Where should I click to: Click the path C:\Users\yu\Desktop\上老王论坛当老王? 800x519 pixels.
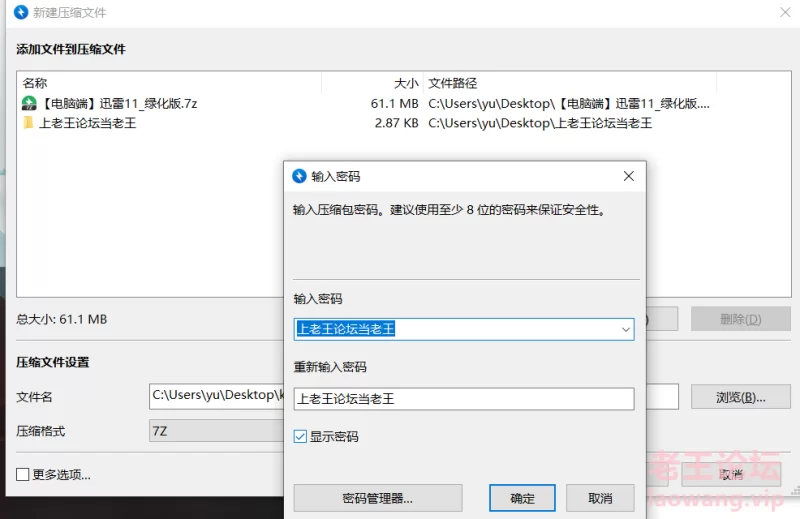coord(540,123)
